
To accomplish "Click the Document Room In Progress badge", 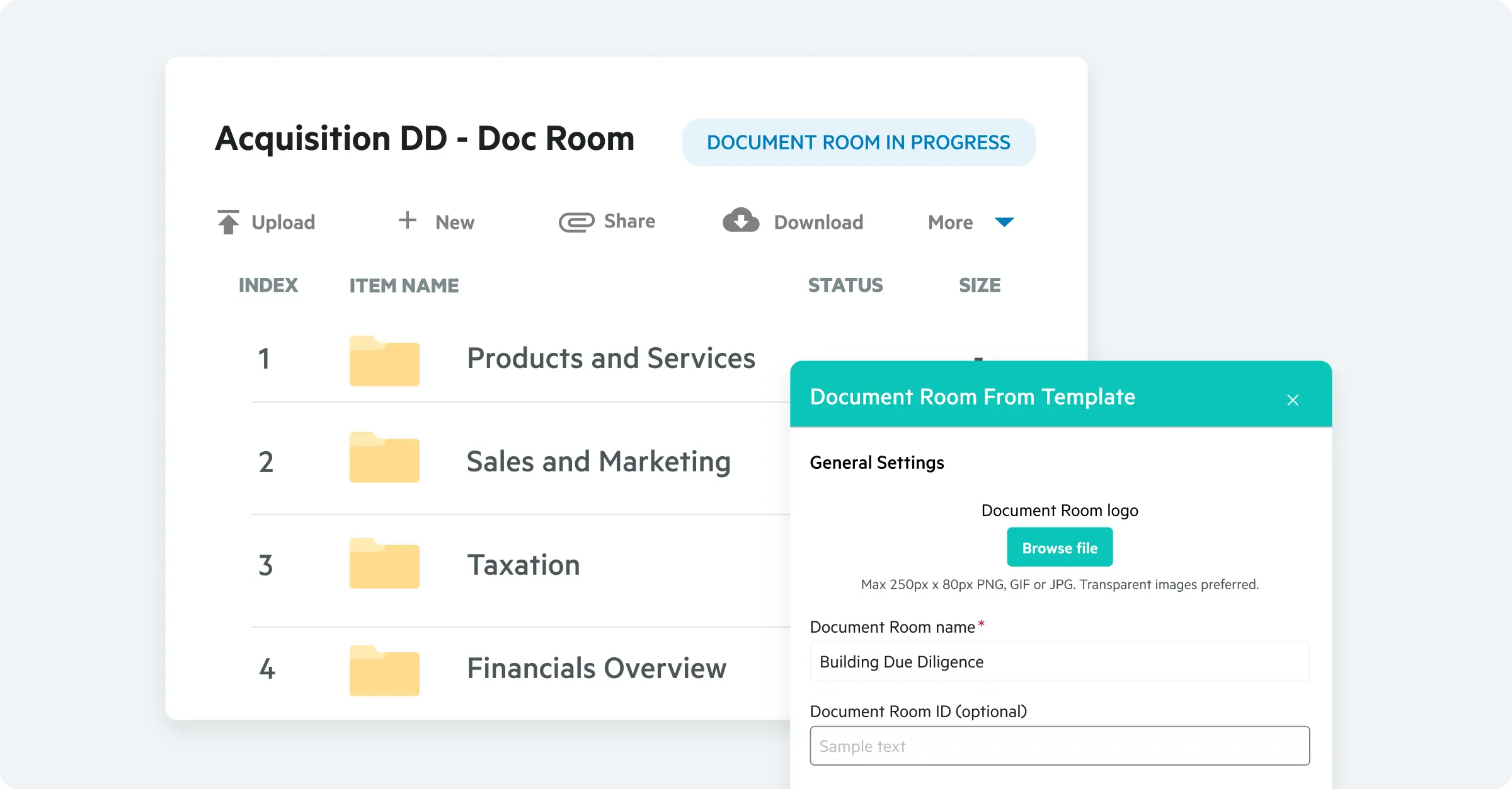I will 859,142.
